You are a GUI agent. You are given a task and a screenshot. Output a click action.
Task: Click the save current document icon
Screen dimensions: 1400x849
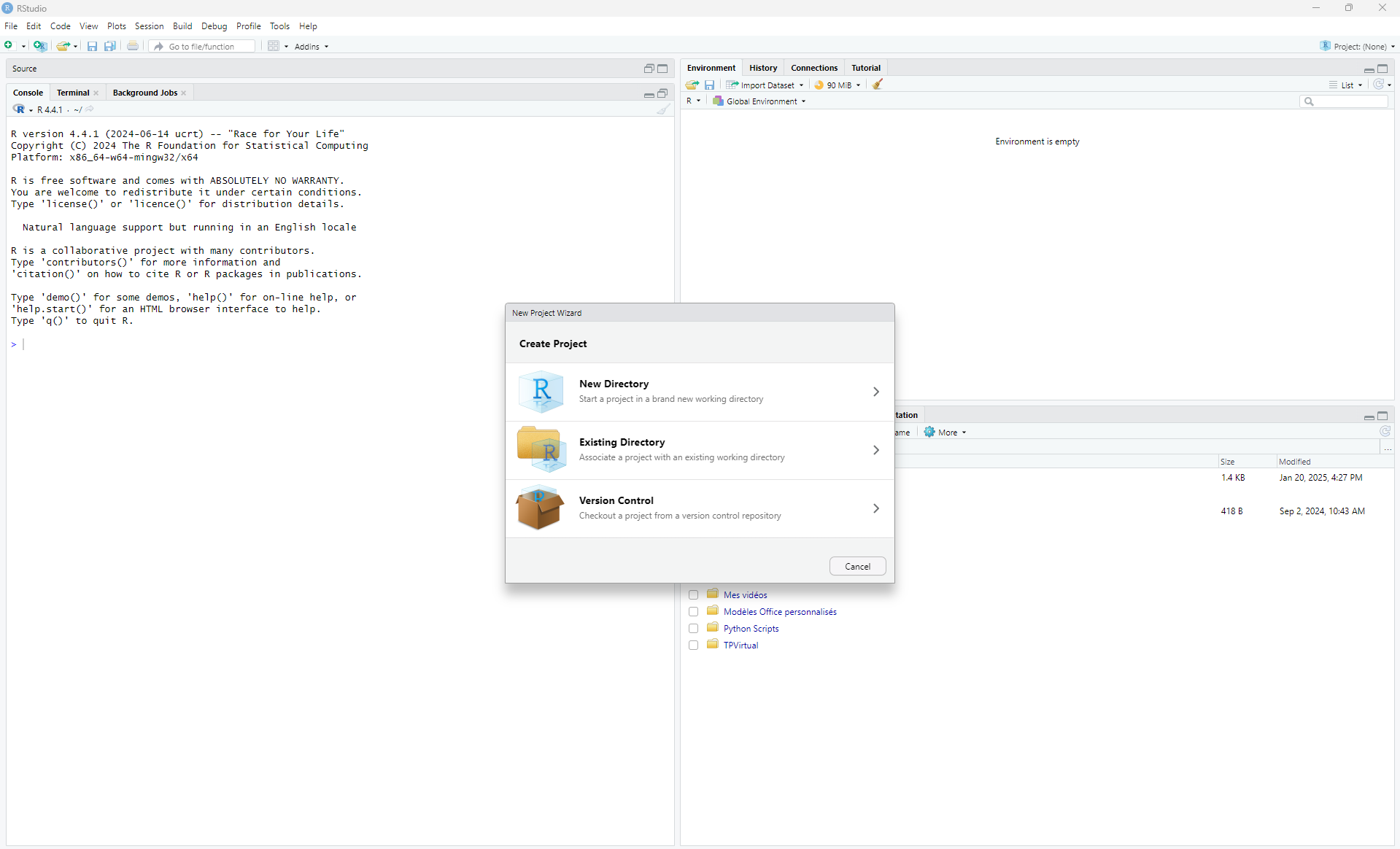pos(92,46)
